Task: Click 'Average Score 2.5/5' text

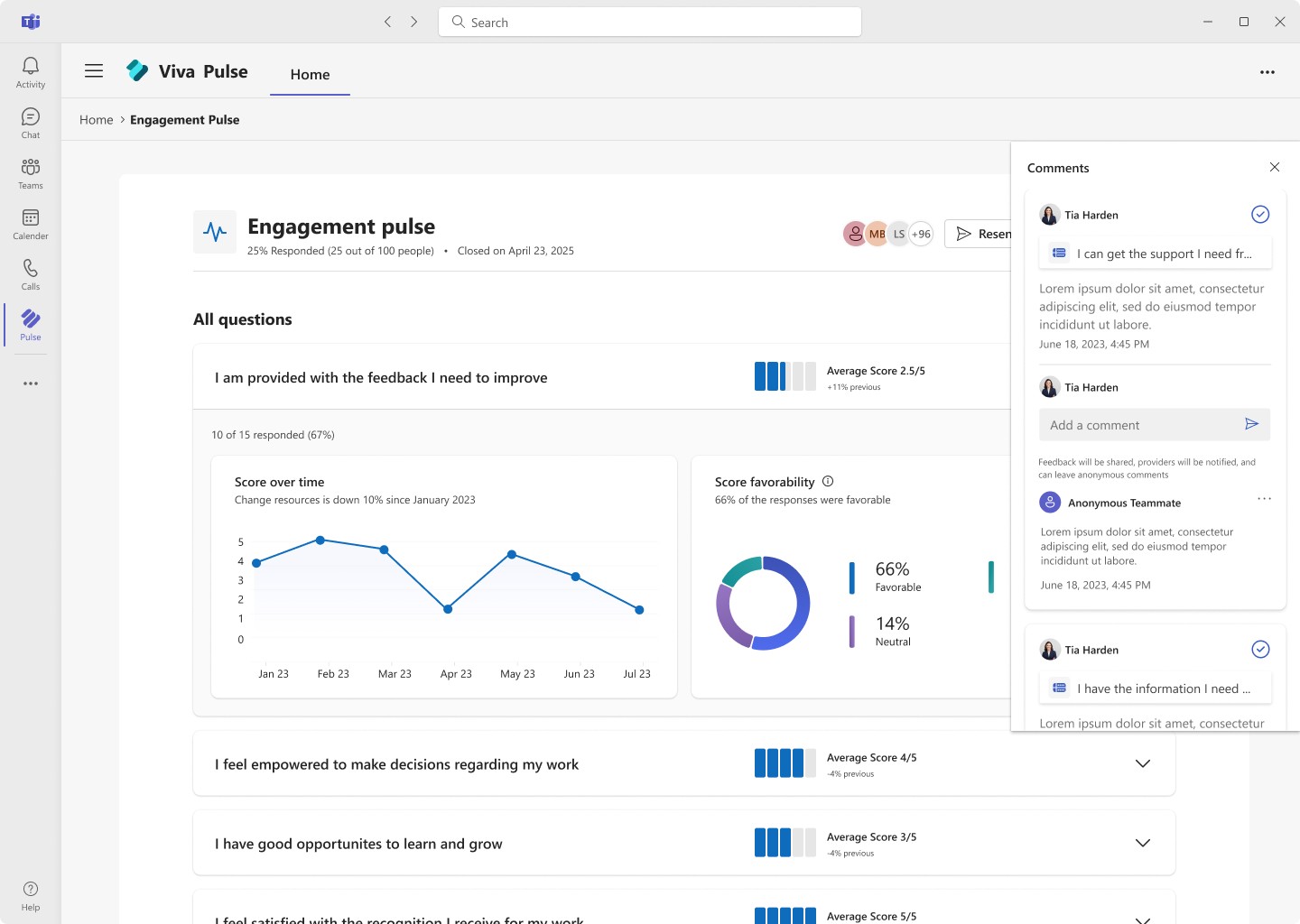Action: pyautogui.click(x=876, y=371)
